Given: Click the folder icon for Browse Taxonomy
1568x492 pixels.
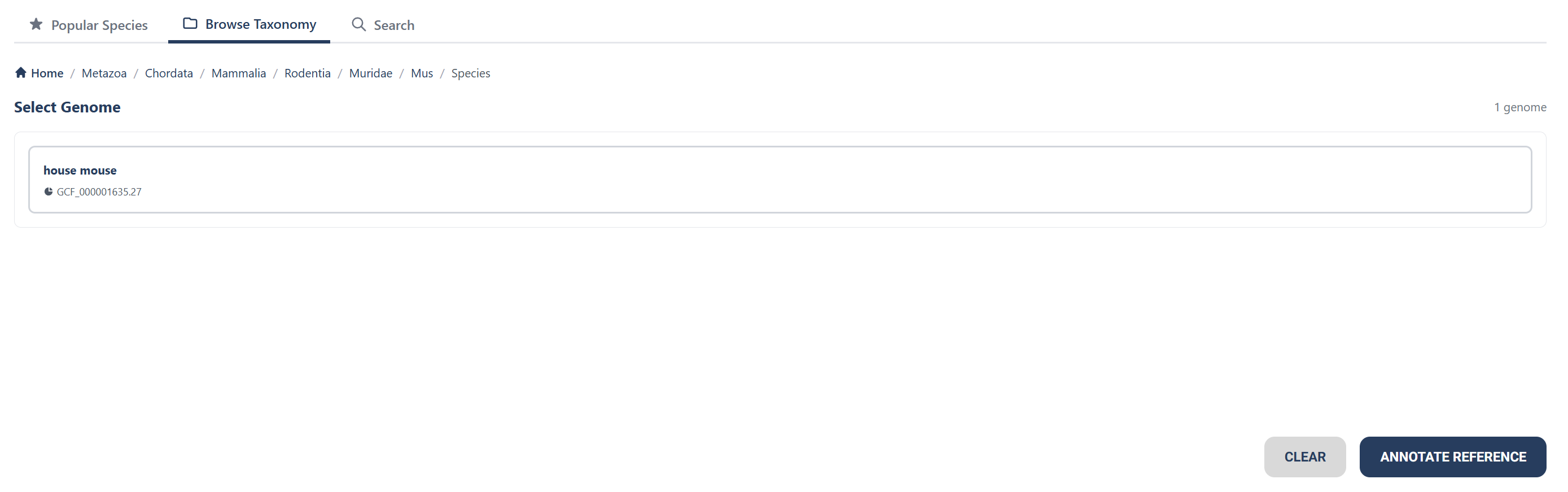Looking at the screenshot, I should [190, 24].
